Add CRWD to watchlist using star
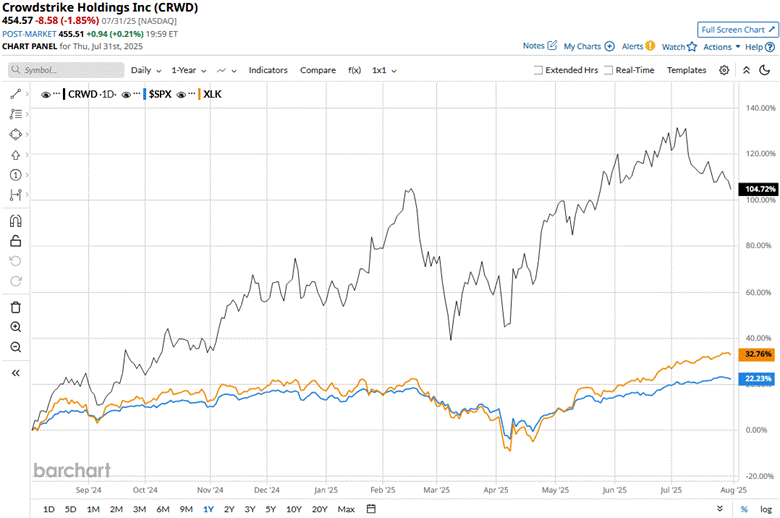The height and width of the screenshot is (518, 780). pos(692,47)
